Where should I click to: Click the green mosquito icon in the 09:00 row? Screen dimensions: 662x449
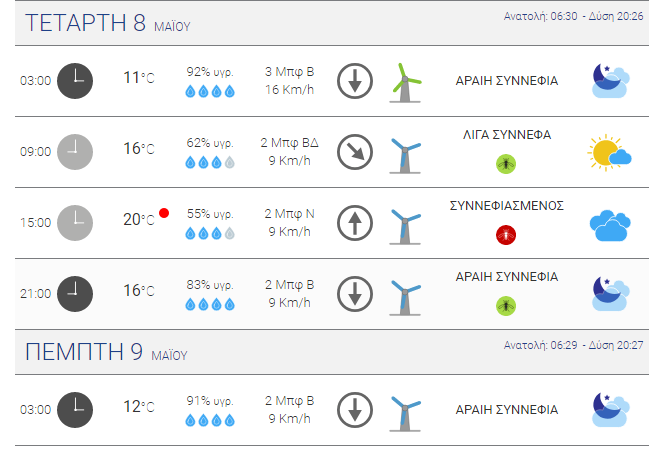[506, 164]
